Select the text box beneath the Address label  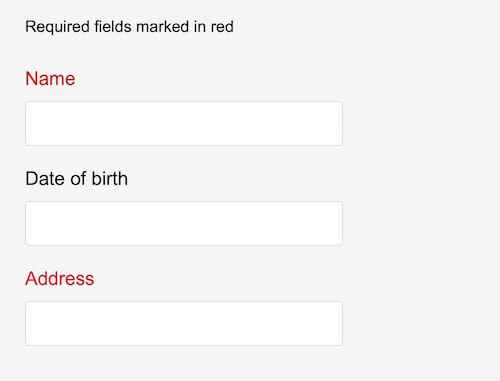tap(184, 323)
